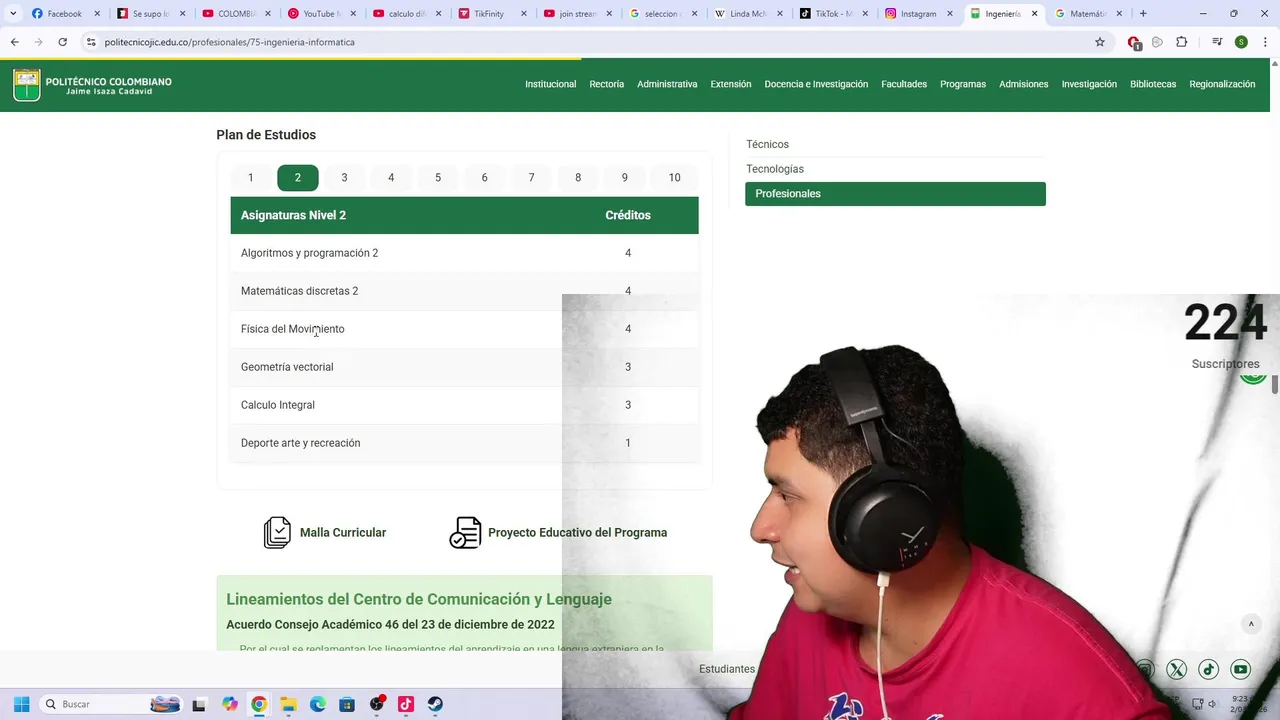The width and height of the screenshot is (1280, 720).
Task: Click the Geometría vectorial row
Action: 464,367
